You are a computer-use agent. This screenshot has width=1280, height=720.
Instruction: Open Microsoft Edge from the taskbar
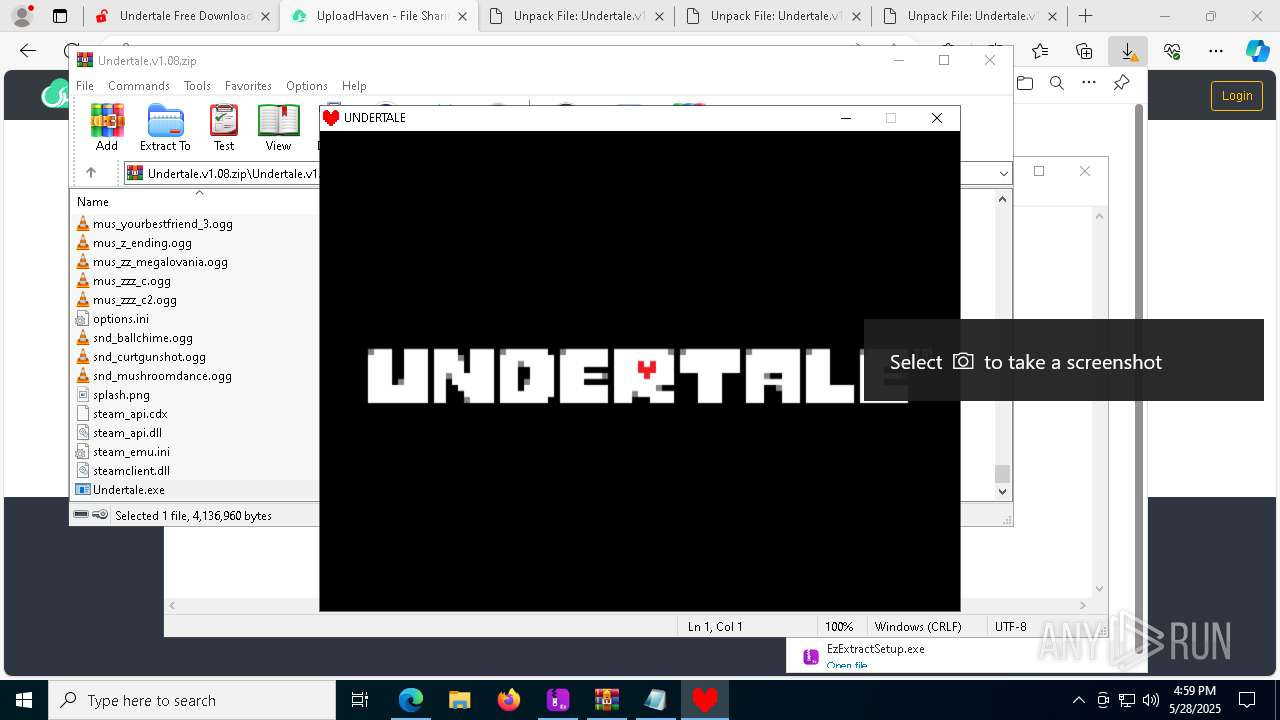(x=411, y=700)
